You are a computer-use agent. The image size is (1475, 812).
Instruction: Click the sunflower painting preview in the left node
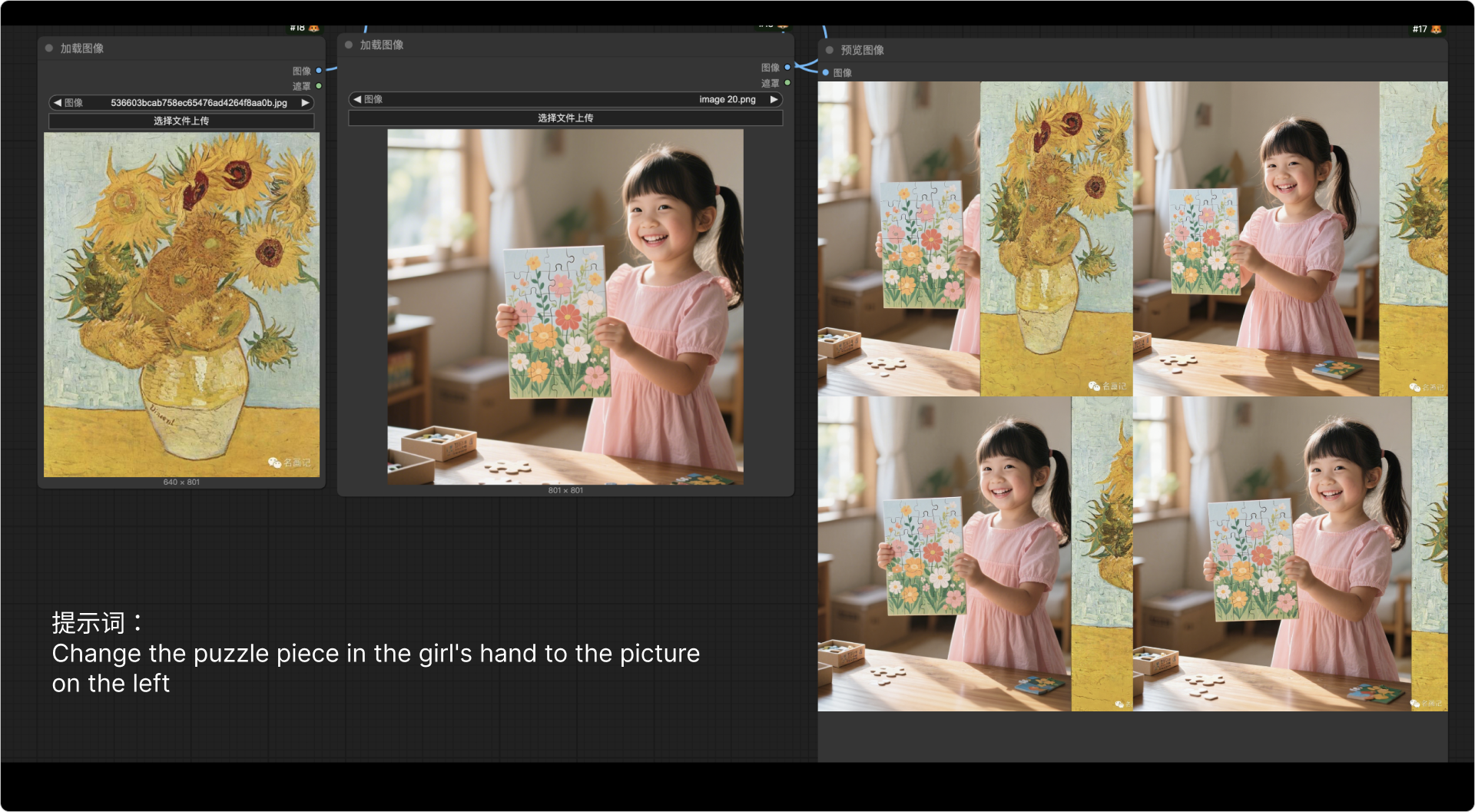click(x=181, y=305)
